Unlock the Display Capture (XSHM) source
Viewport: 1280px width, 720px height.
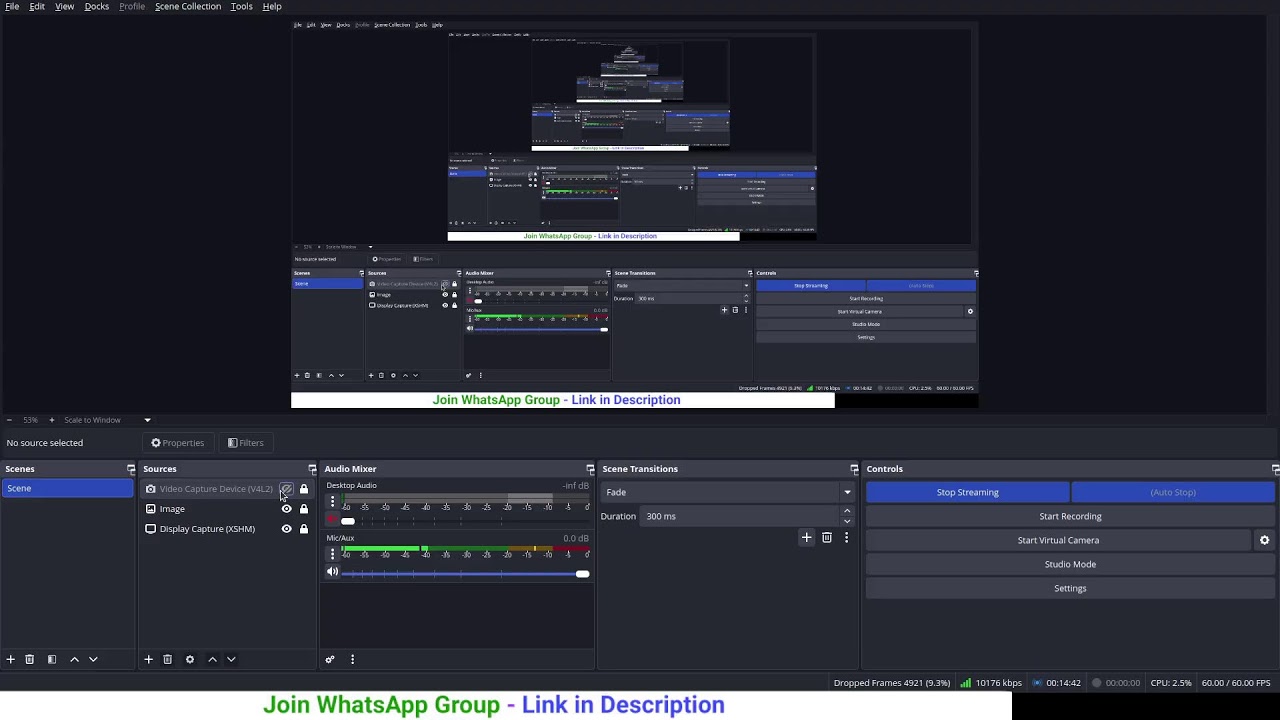pyautogui.click(x=304, y=529)
